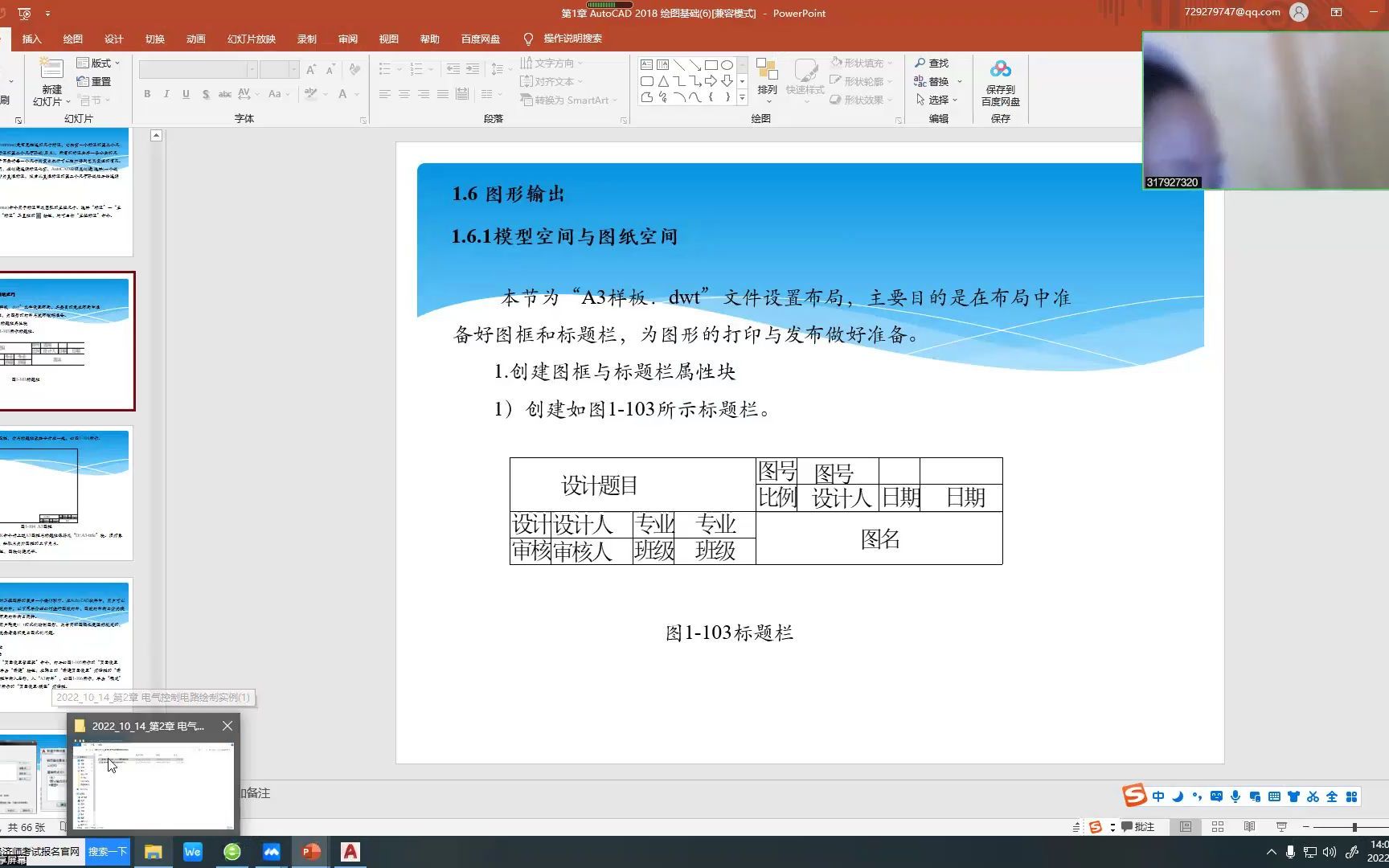Toggle full/half-width moon icon on Sogou bar
The height and width of the screenshot is (868, 1389).
pos(1177,796)
